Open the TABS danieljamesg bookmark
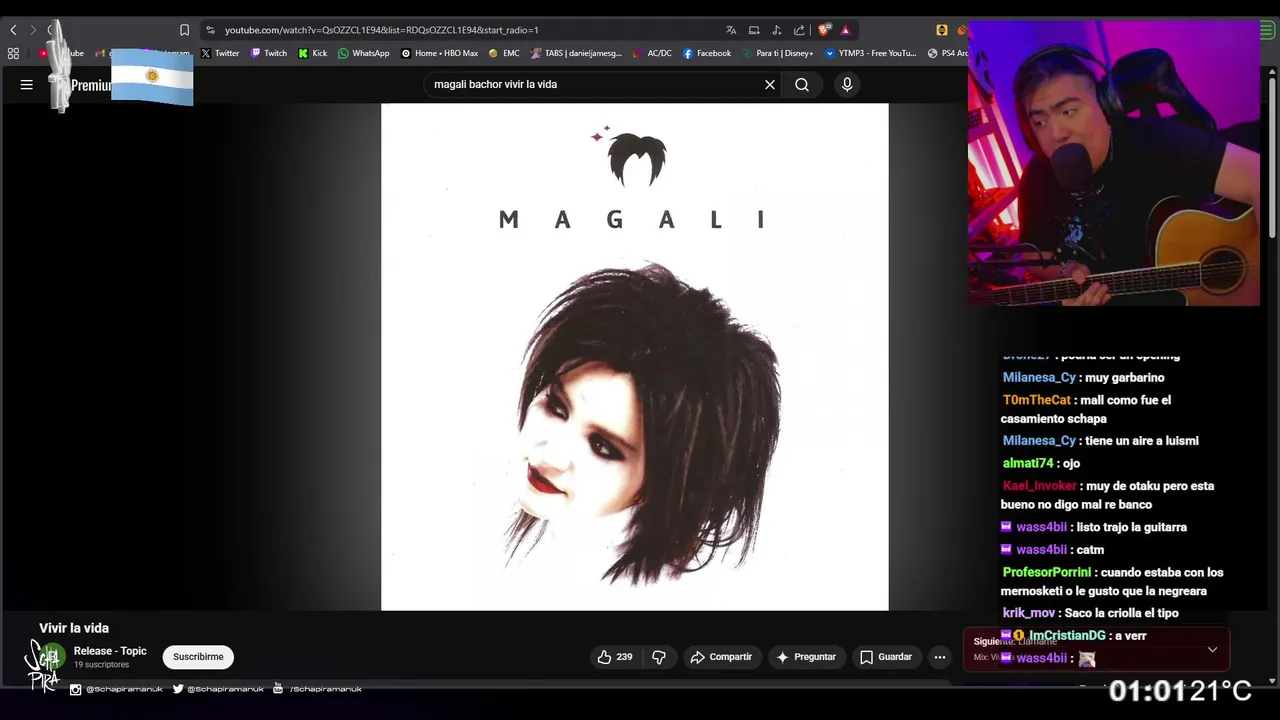Viewport: 1280px width, 720px height. tap(577, 53)
